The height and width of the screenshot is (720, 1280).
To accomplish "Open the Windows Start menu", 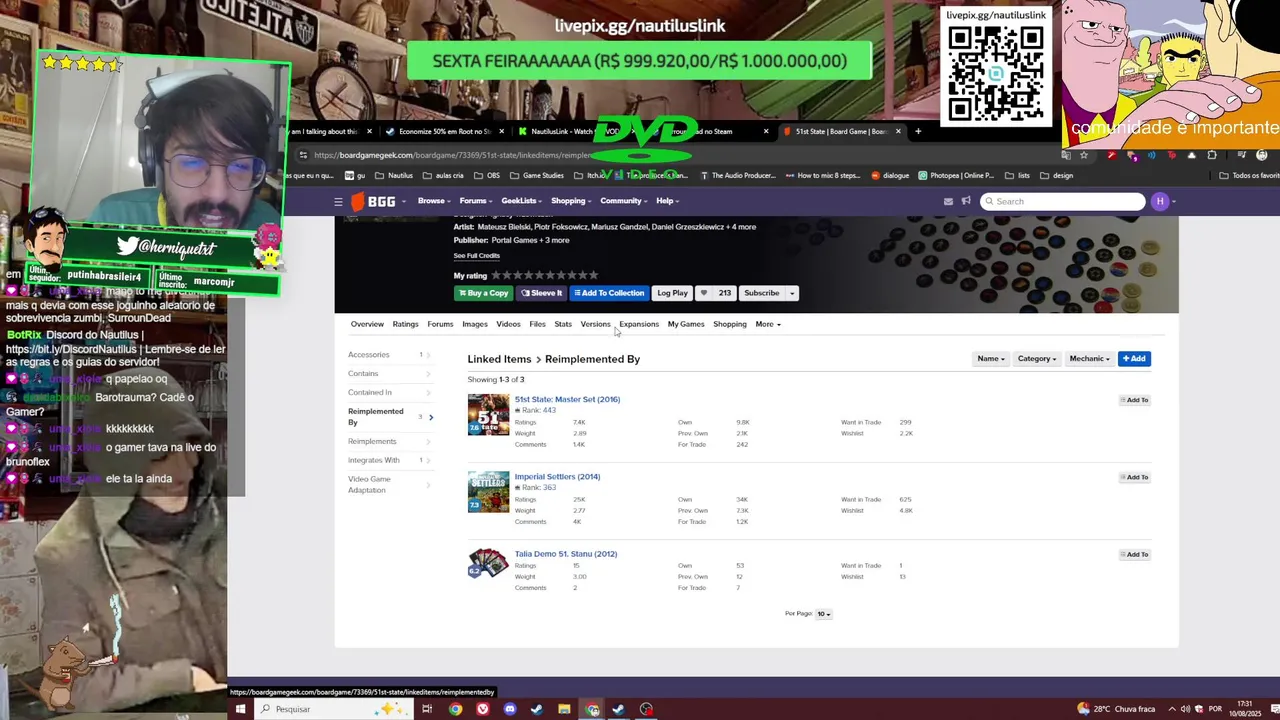I will pos(240,709).
